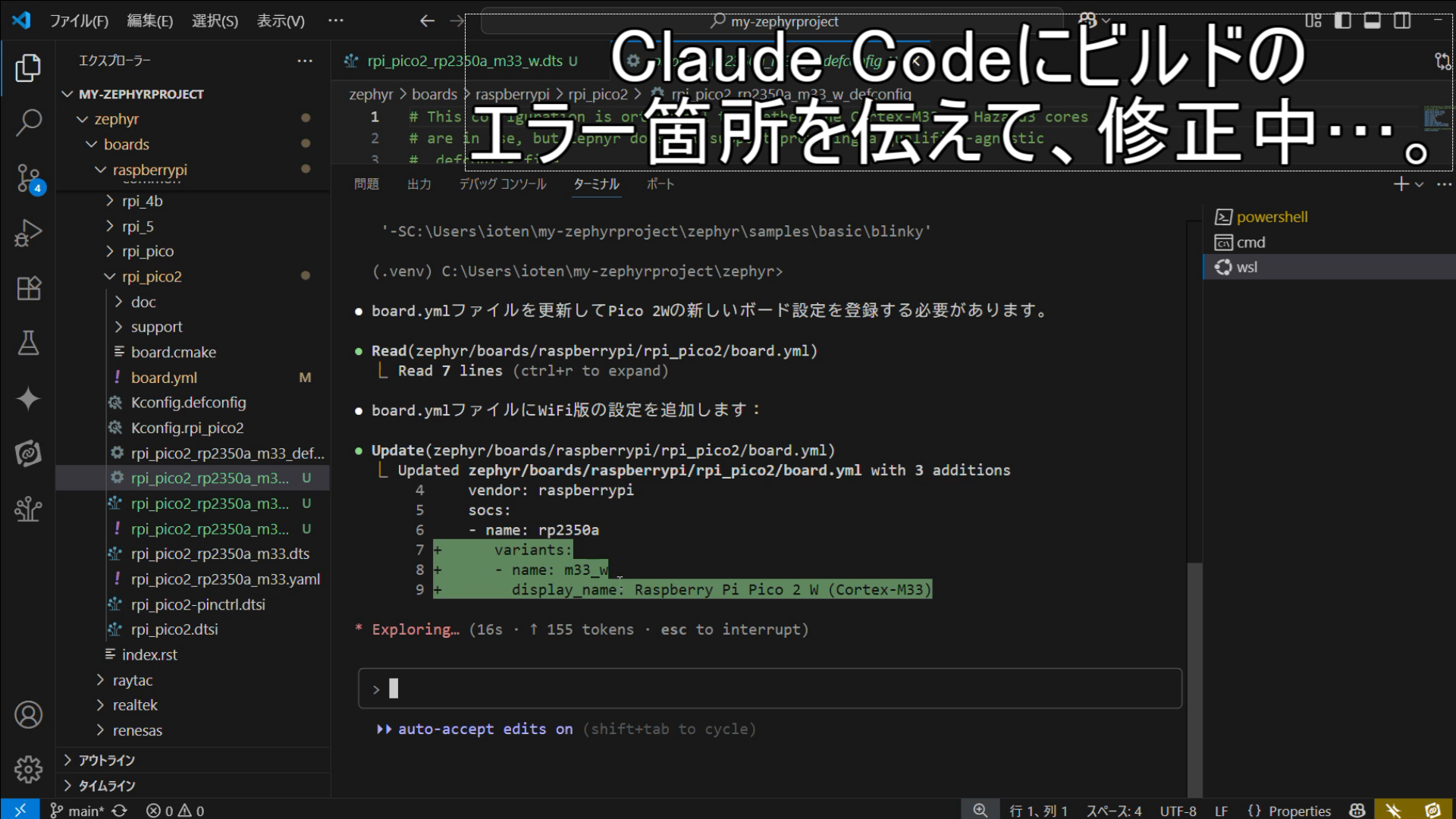The image size is (1456, 819).
Task: Open the 表示(V) menu
Action: tap(281, 20)
